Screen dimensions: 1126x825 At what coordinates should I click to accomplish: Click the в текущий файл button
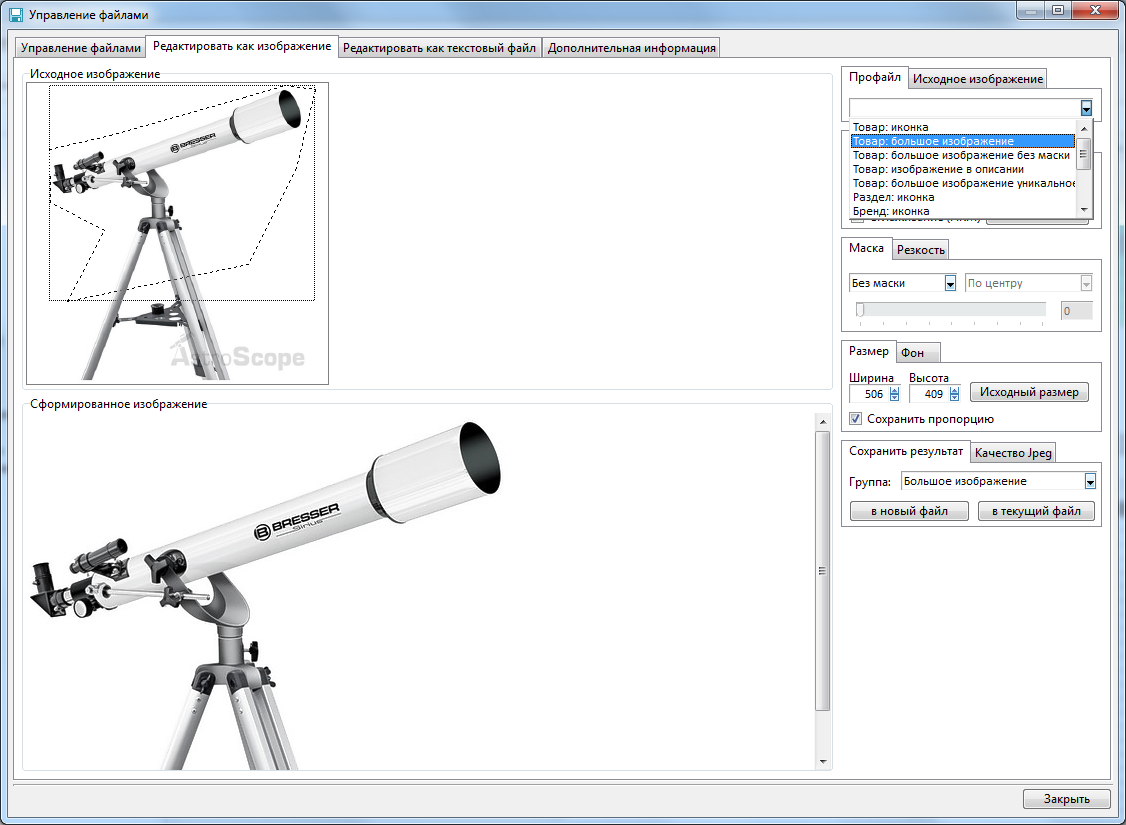[1036, 511]
